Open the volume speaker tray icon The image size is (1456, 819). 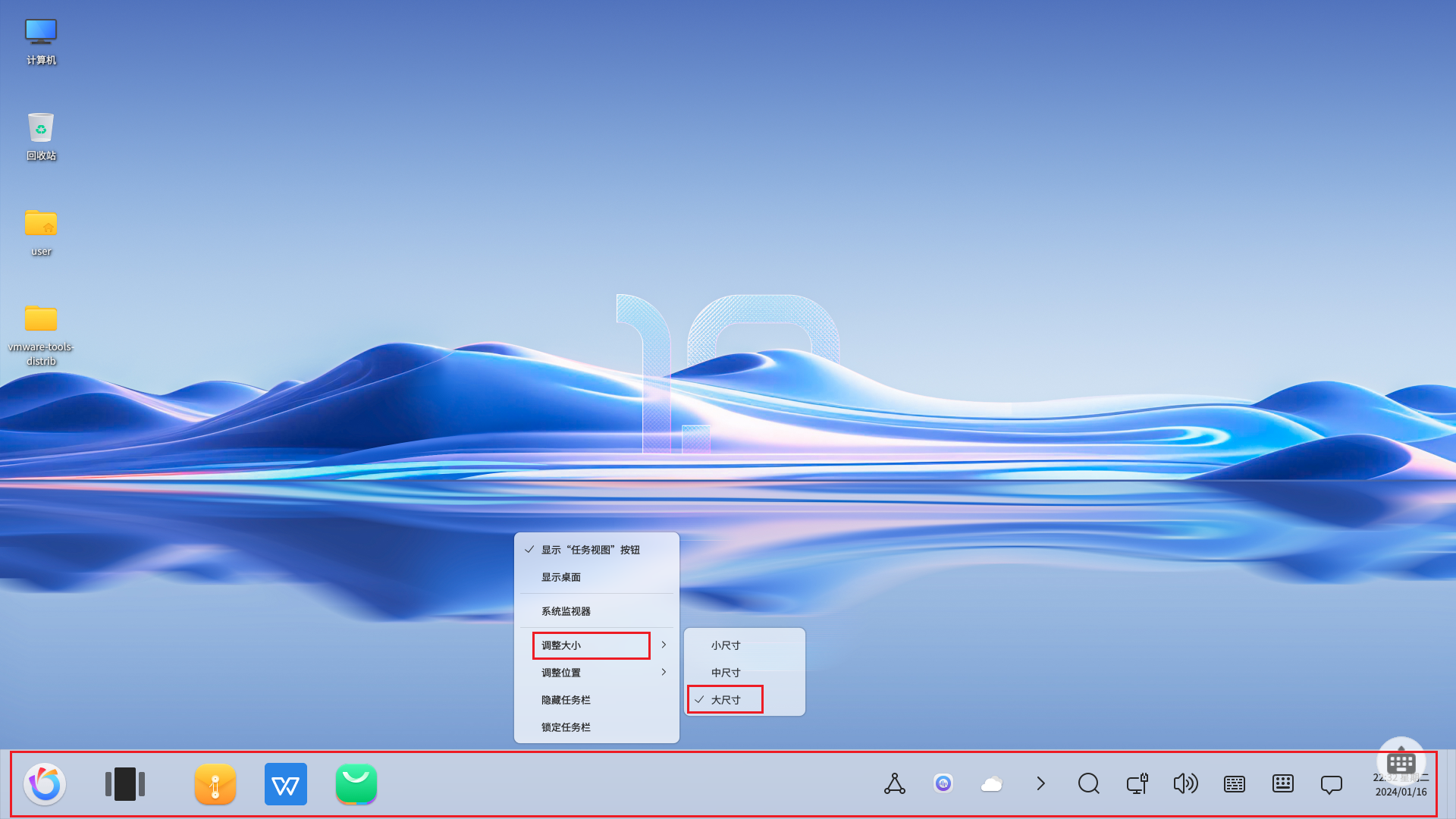[1186, 783]
